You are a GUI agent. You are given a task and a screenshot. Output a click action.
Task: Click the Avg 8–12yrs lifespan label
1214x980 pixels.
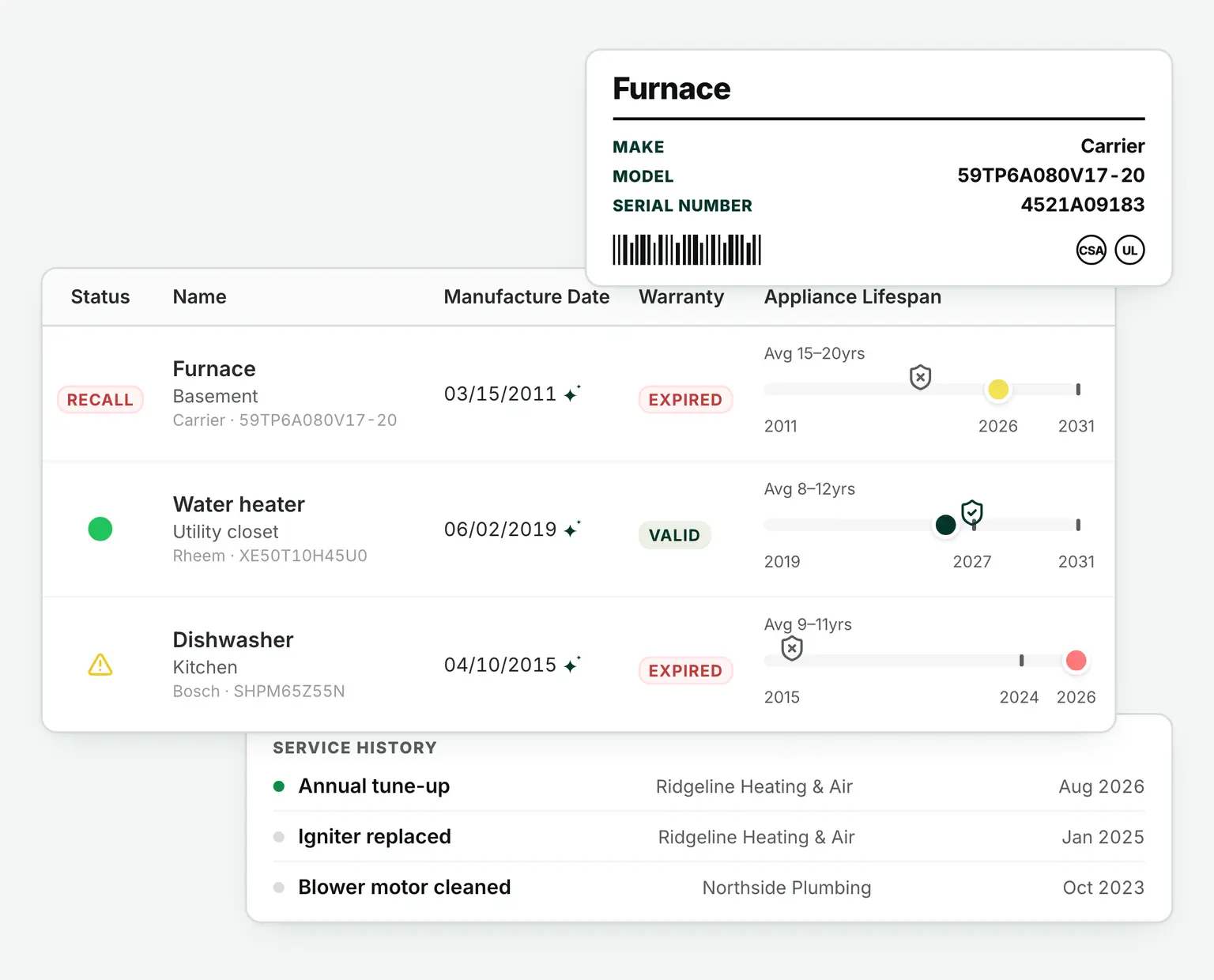810,489
